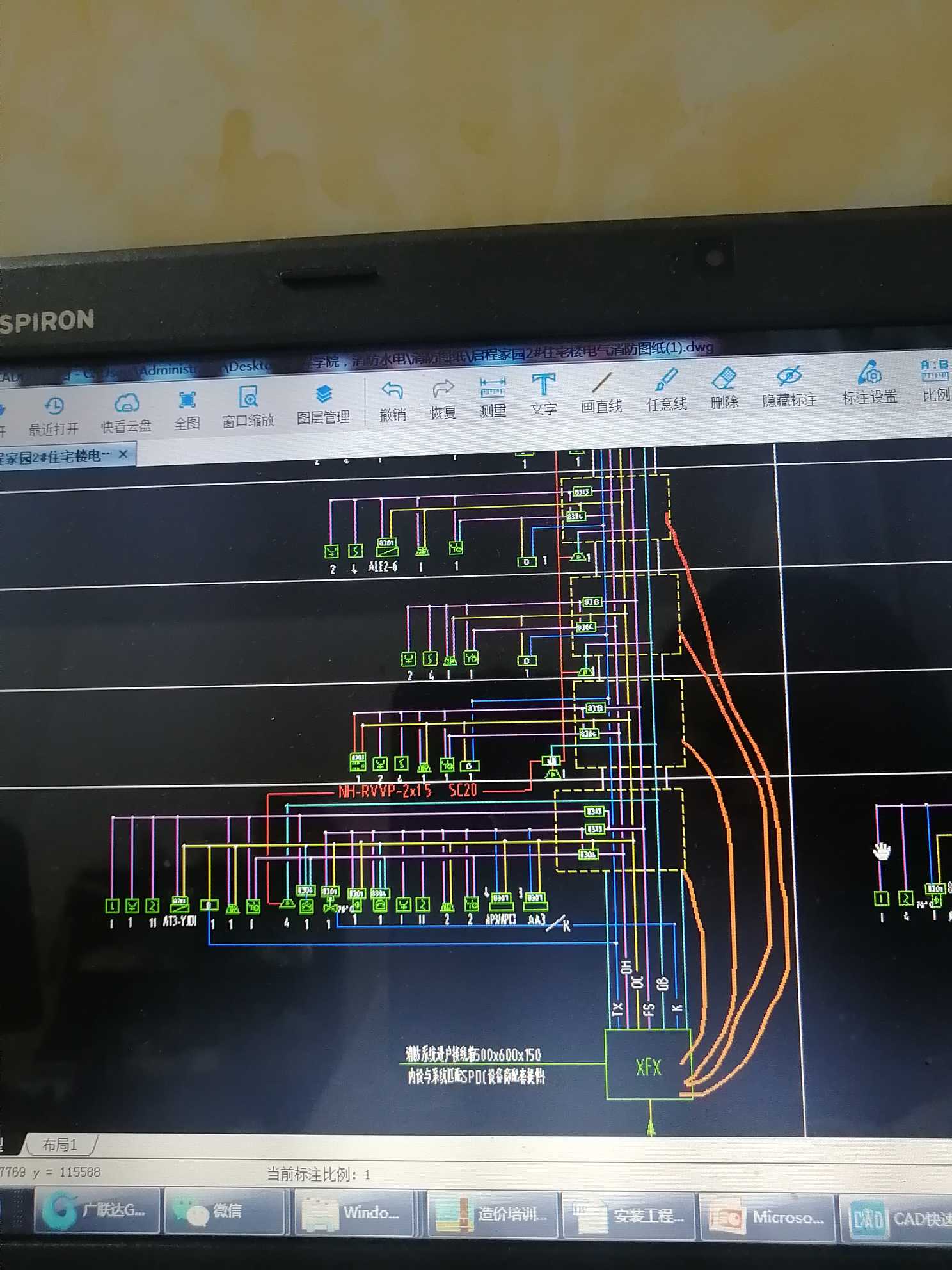Screen dimensions: 952x1270
Task: Click the 当前标注比例 status text
Action: click(x=319, y=1174)
